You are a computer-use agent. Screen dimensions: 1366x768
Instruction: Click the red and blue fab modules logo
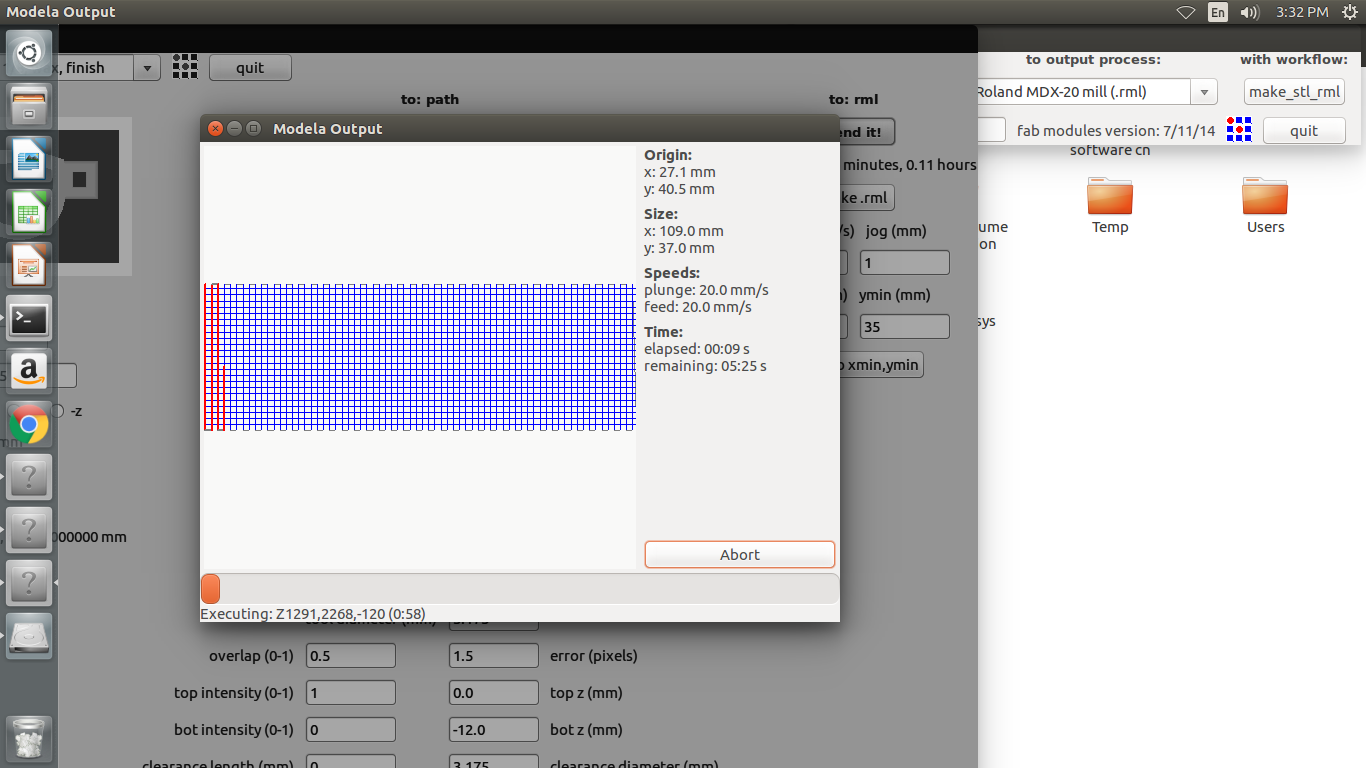1240,130
